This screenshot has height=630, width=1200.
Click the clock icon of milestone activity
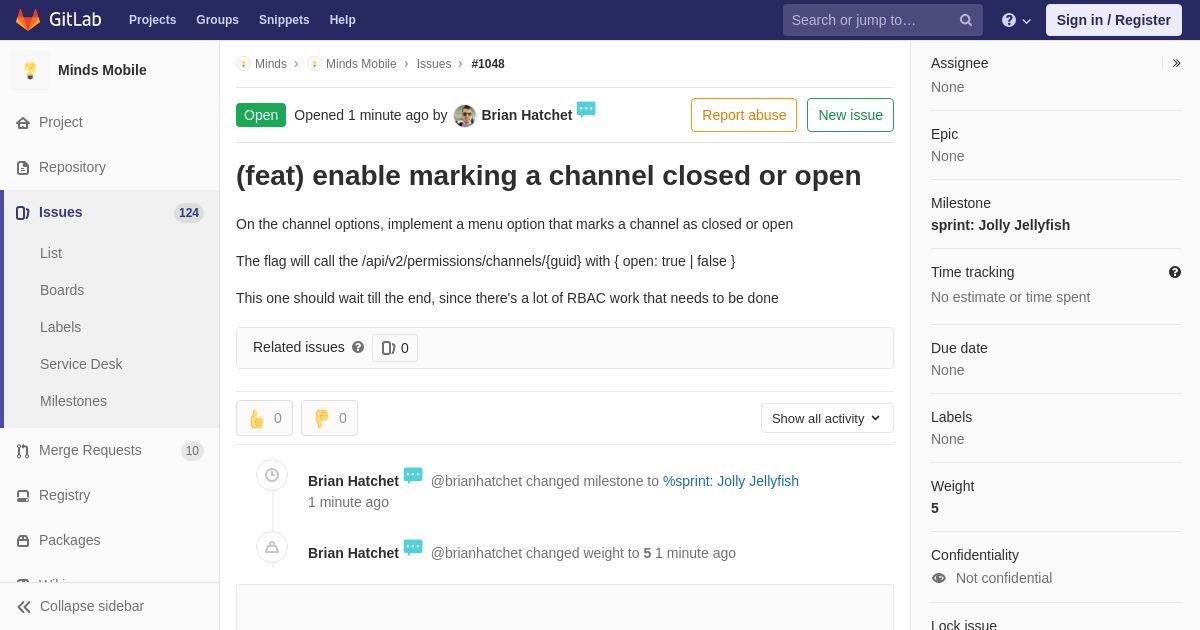[x=272, y=475]
